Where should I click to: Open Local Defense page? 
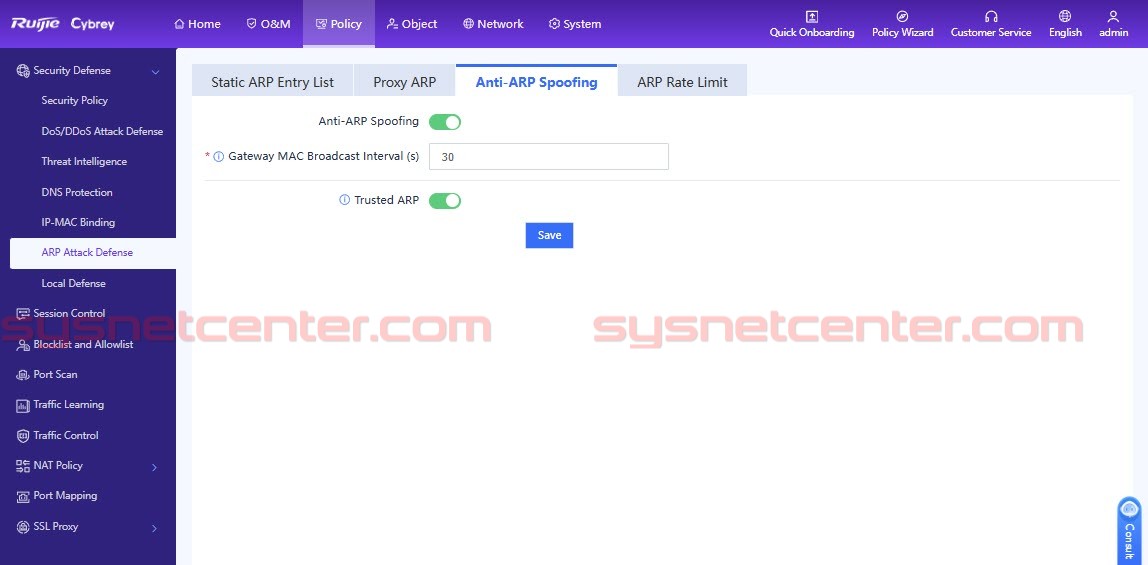73,283
